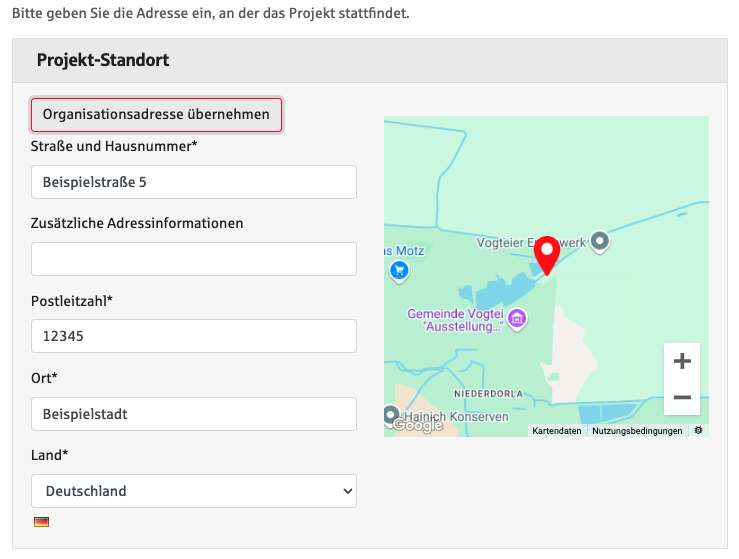This screenshot has height=559, width=739.
Task: Click the red location pin on map
Action: pos(546,254)
